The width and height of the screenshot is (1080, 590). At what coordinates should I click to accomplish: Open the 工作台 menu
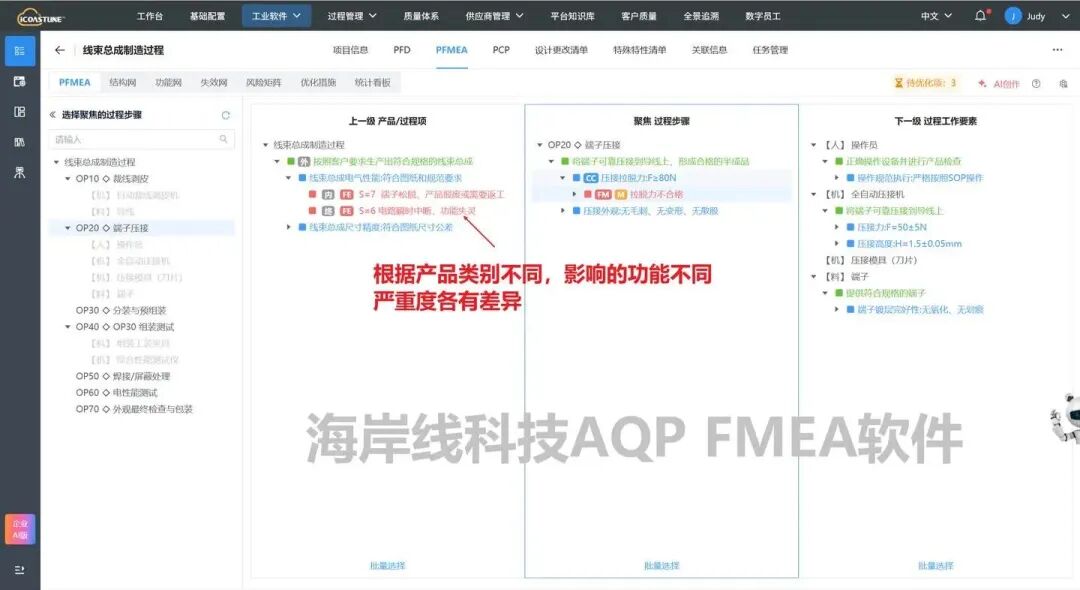tap(149, 16)
